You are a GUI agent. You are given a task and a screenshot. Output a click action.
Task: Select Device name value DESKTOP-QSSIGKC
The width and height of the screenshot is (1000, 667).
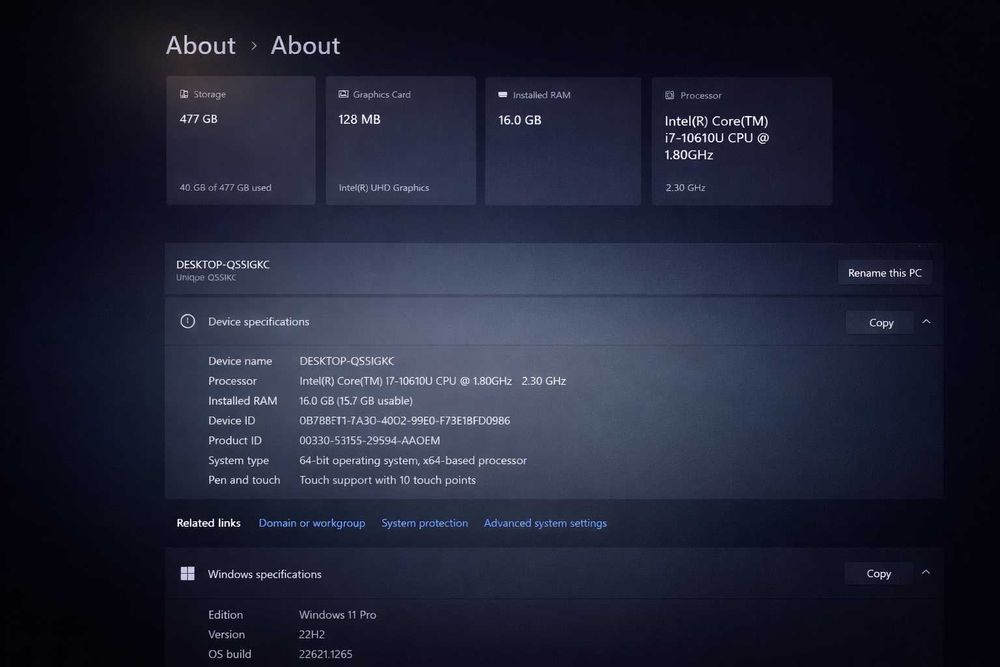347,361
